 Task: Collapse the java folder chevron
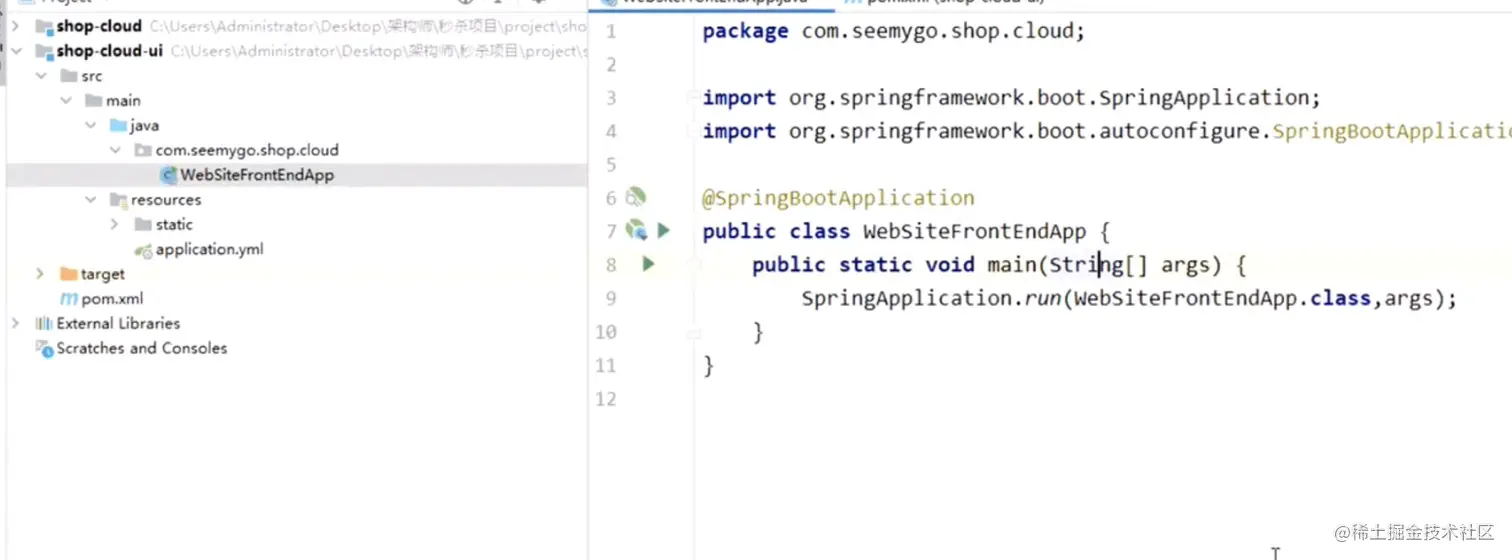[91, 126]
